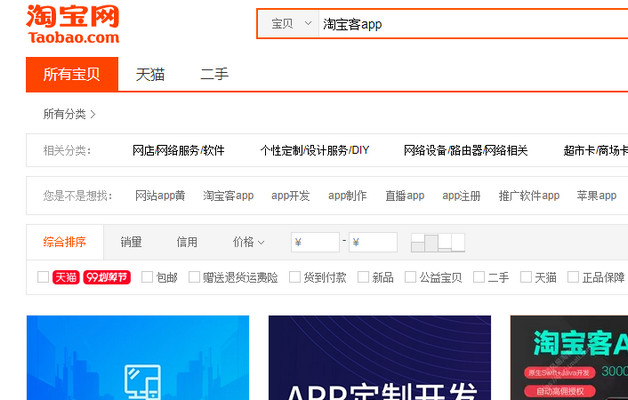Switch to the 天猫 tab

click(150, 74)
